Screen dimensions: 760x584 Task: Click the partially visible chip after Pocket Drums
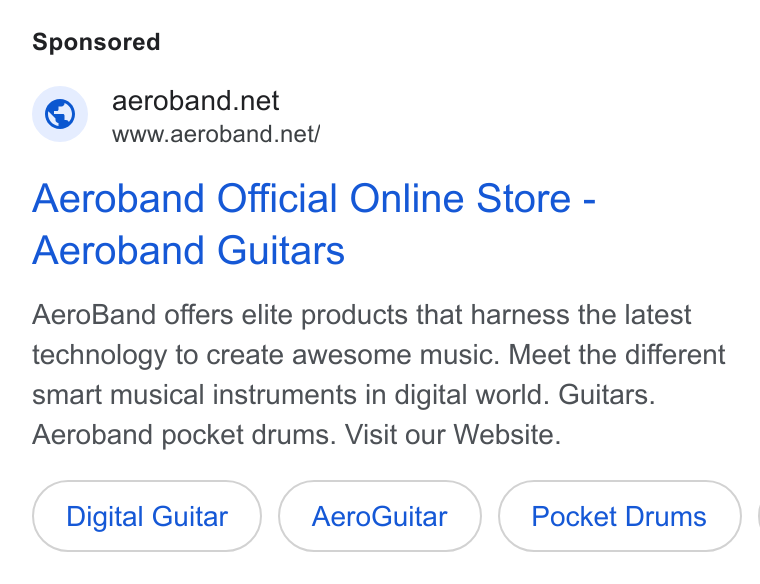[758, 516]
